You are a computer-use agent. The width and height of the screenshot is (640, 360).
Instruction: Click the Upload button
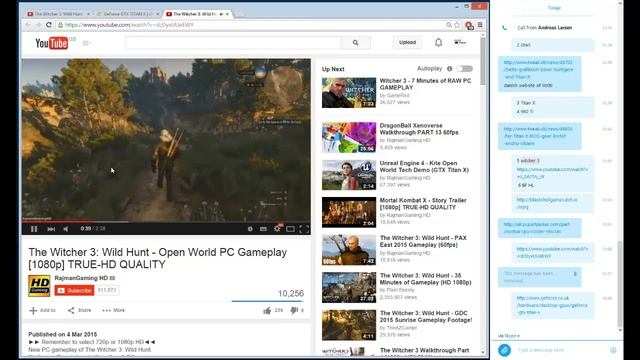pyautogui.click(x=407, y=42)
